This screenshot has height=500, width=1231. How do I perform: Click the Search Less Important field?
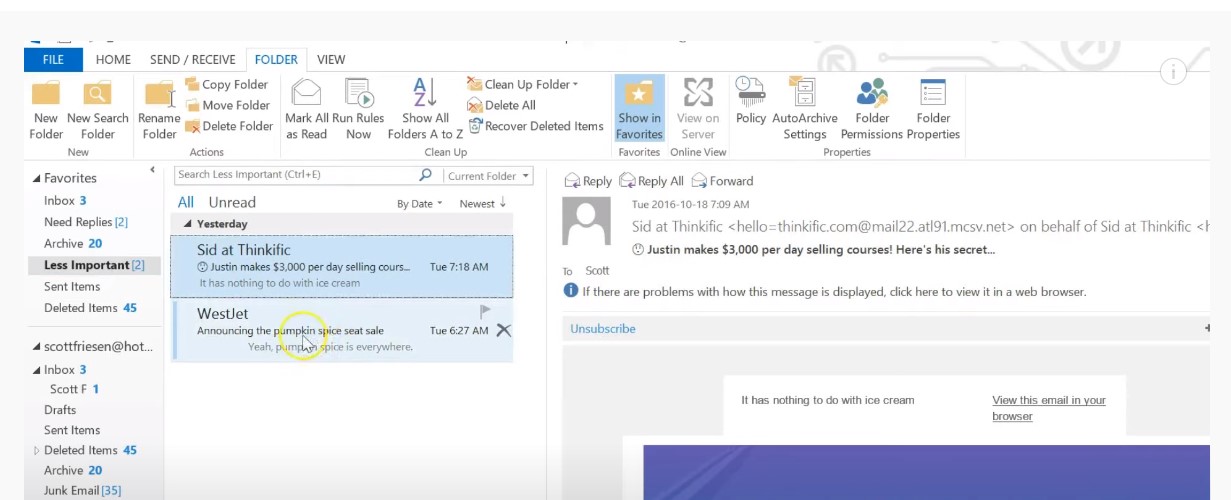click(295, 175)
